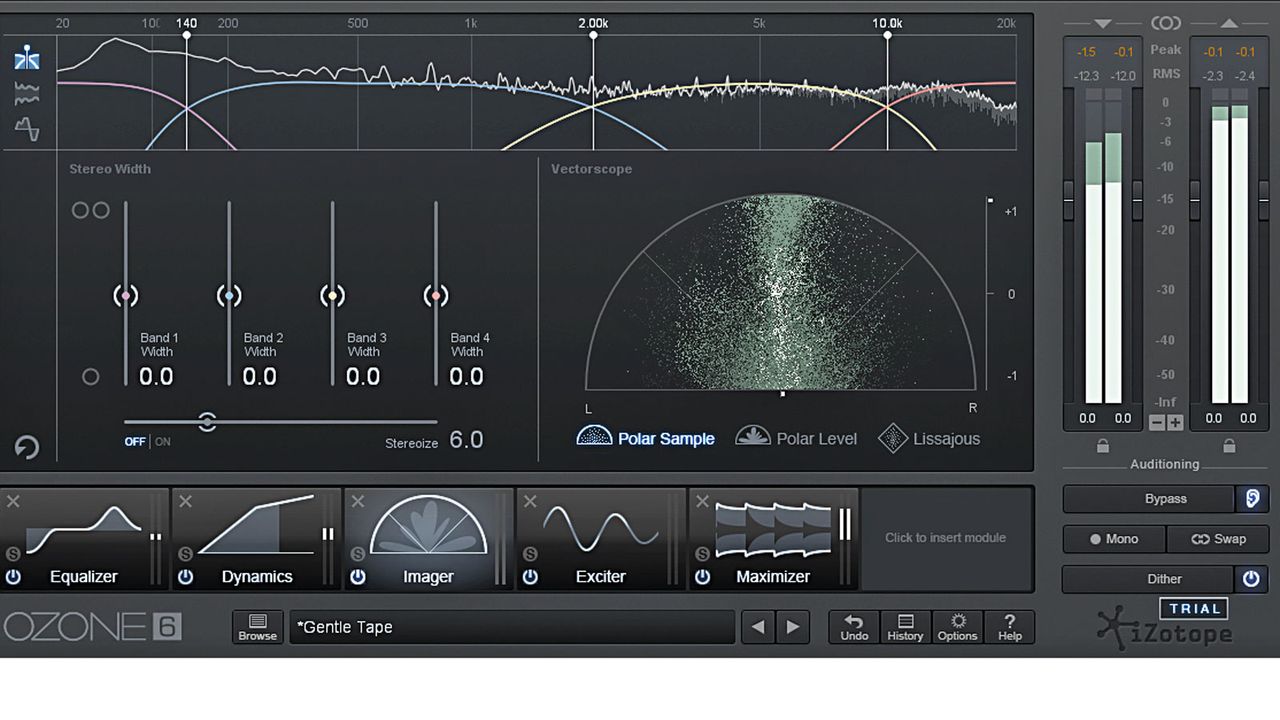Click the meter link icon at top
Image resolution: width=1280 pixels, height=720 pixels.
[1165, 23]
